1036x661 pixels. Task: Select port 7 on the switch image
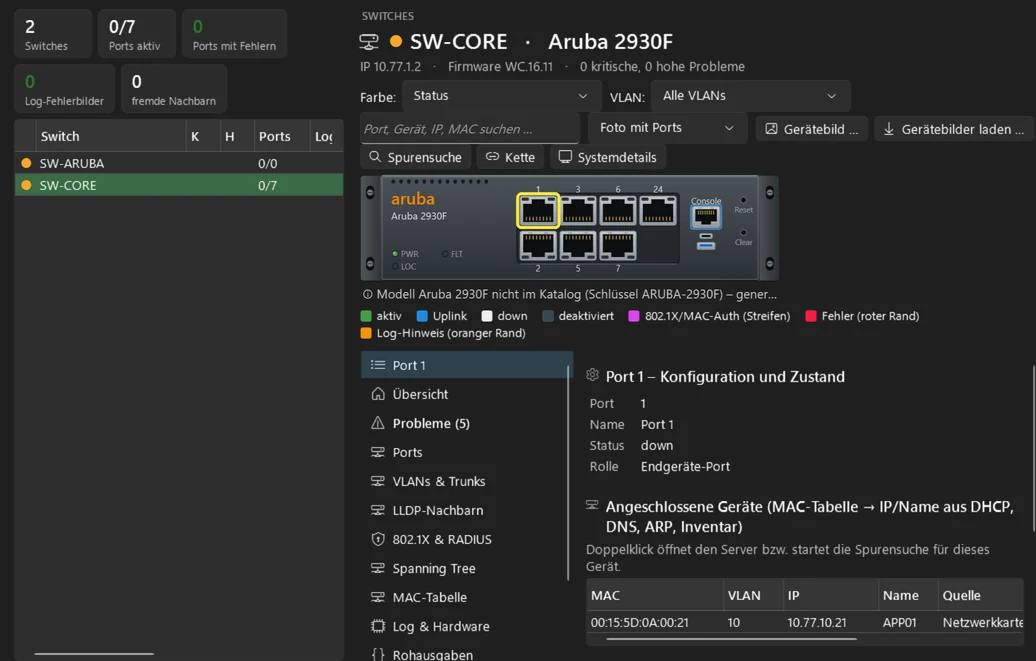[618, 245]
